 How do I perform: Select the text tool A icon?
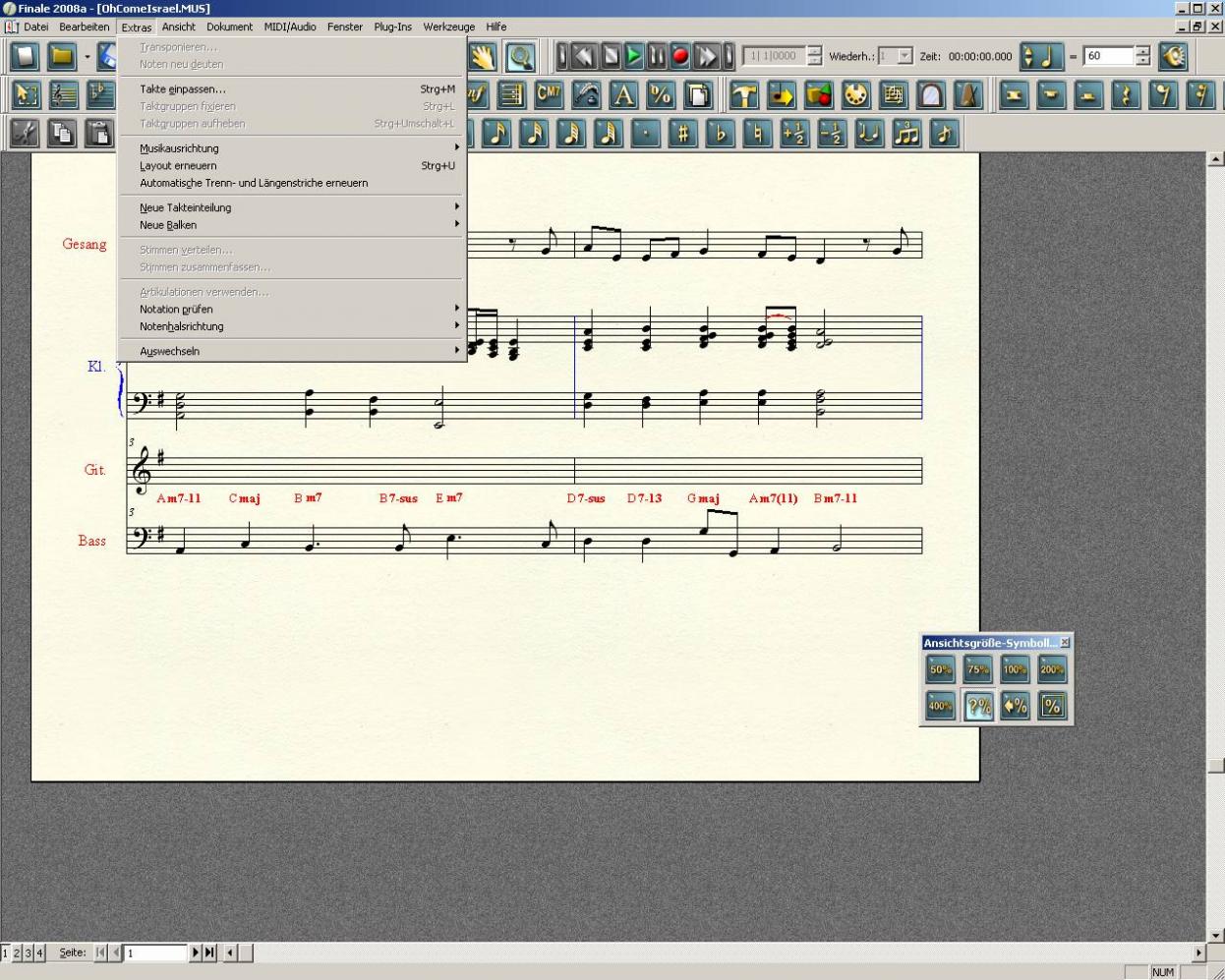point(623,94)
